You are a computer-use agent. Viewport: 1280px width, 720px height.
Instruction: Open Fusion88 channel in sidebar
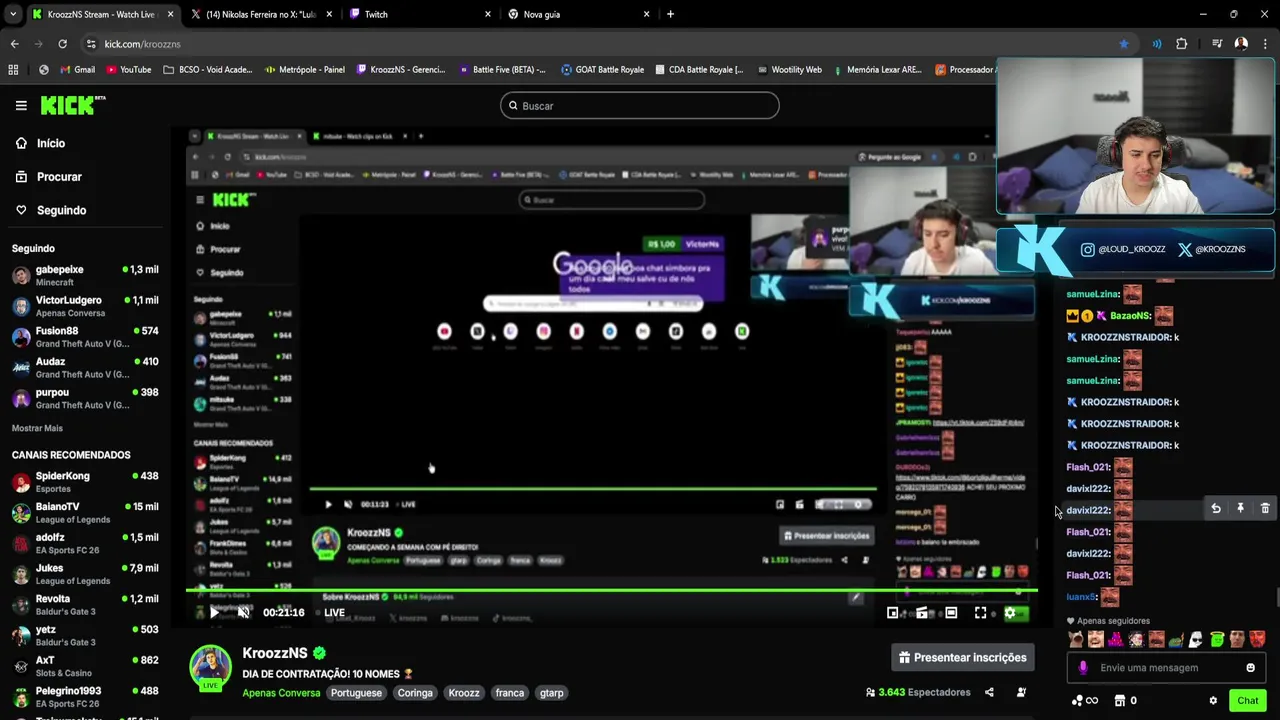point(85,337)
